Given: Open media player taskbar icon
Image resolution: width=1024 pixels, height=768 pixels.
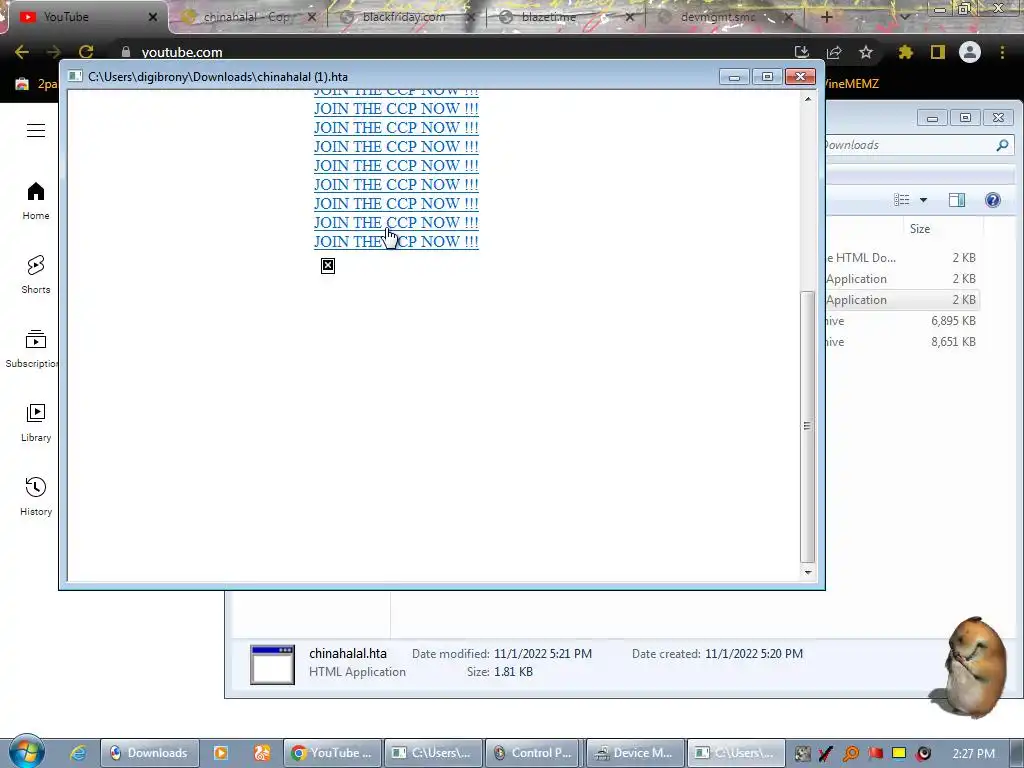Looking at the screenshot, I should pyautogui.click(x=221, y=753).
